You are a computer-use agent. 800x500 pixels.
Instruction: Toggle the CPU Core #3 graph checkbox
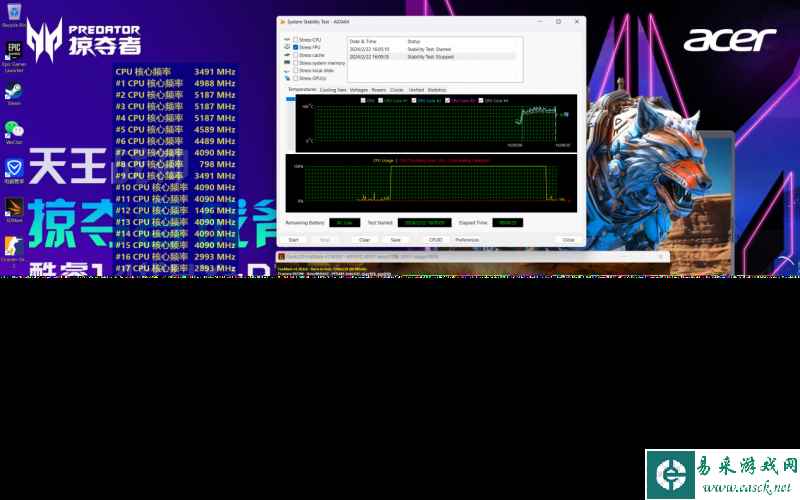point(447,101)
